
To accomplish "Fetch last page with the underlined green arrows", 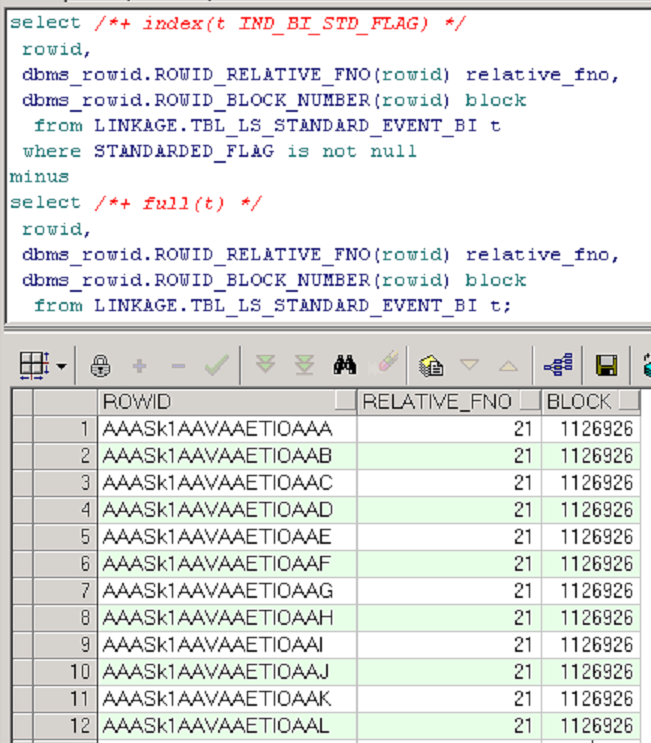I will coord(304,366).
